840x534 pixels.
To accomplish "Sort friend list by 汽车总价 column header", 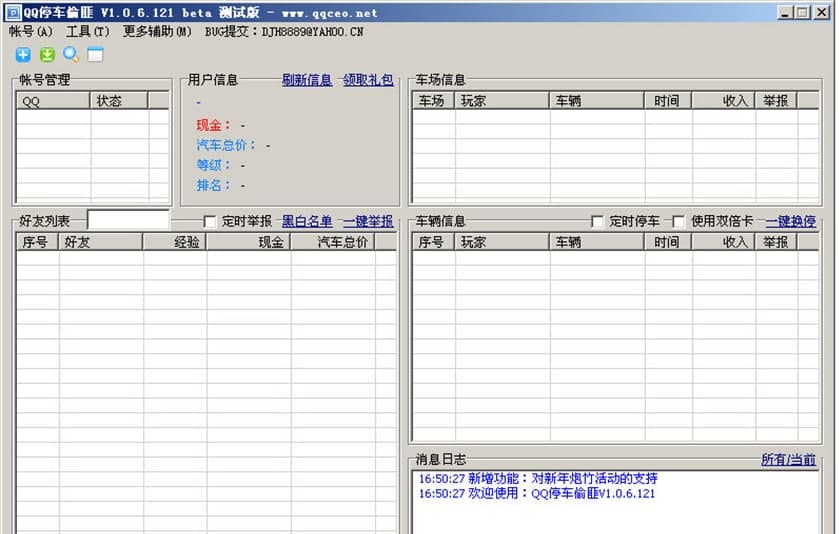I will coord(333,242).
